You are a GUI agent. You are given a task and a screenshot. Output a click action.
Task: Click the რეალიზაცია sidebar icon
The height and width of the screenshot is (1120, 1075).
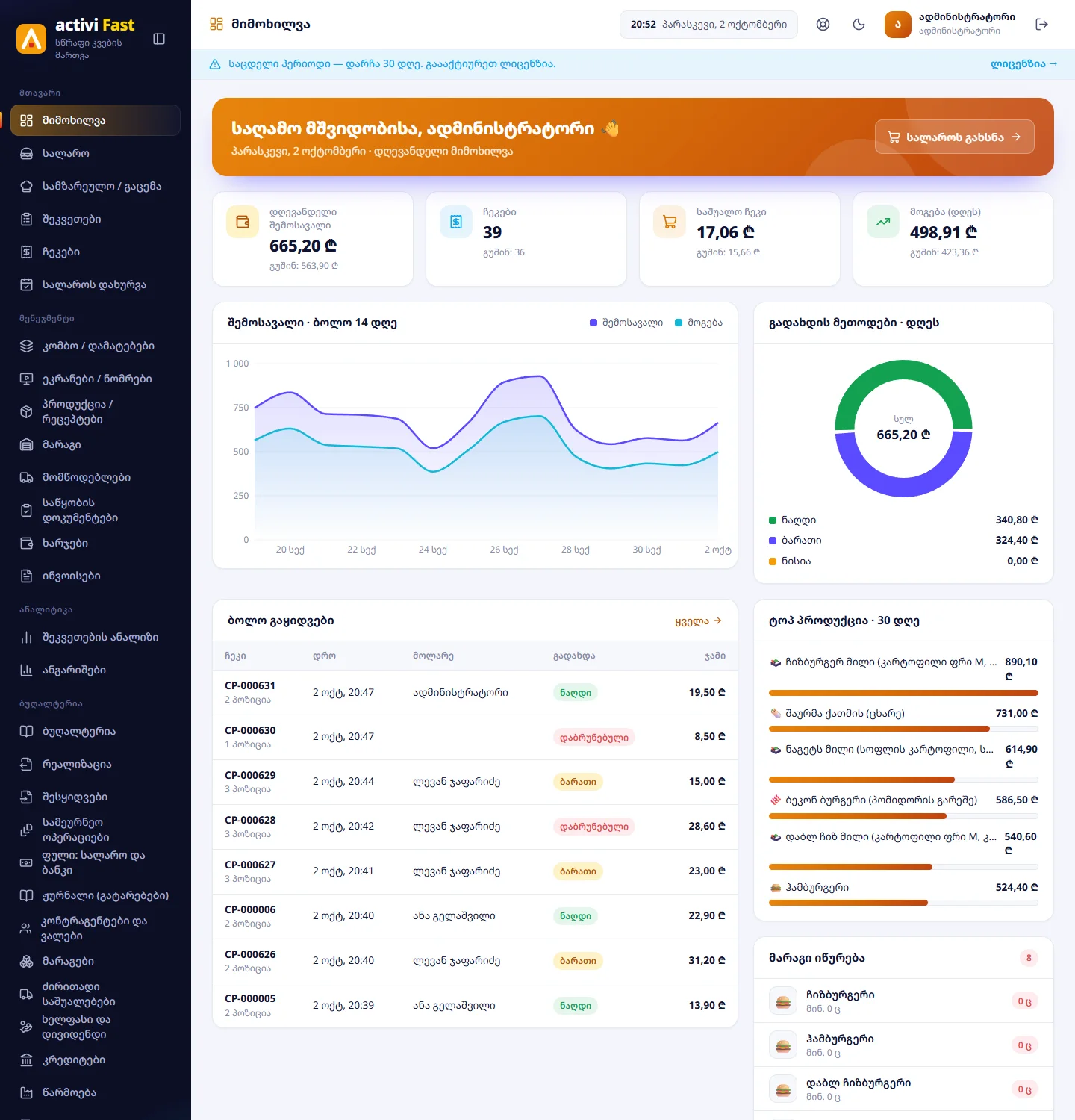tap(26, 764)
